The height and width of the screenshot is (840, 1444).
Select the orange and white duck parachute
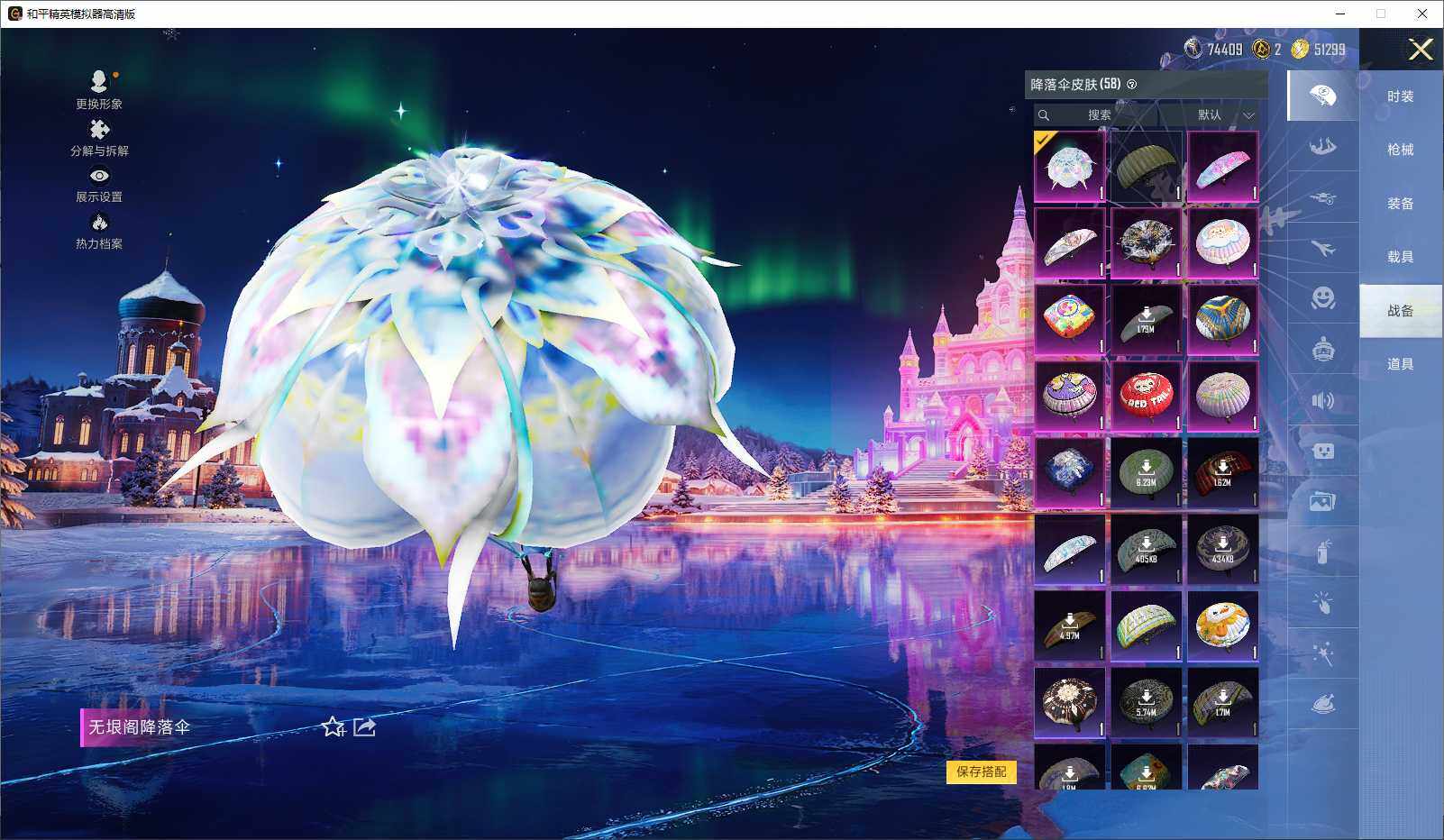point(1223,626)
